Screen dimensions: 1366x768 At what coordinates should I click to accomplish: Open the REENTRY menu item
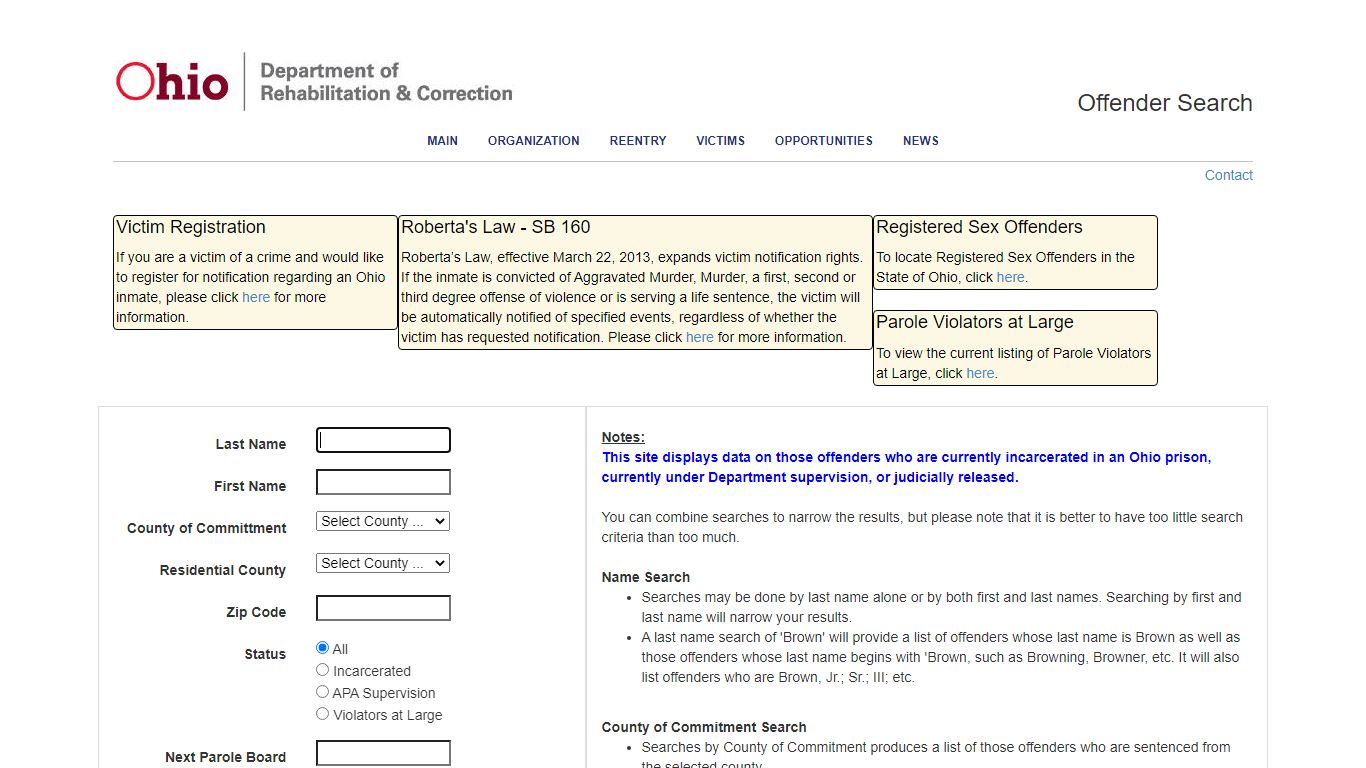(638, 141)
